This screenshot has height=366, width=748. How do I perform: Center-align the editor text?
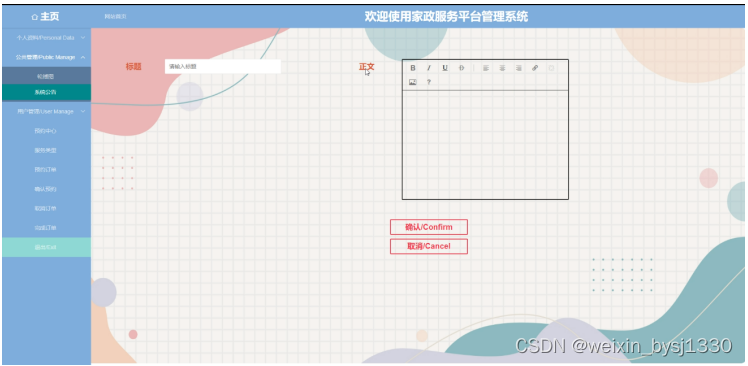(502, 68)
